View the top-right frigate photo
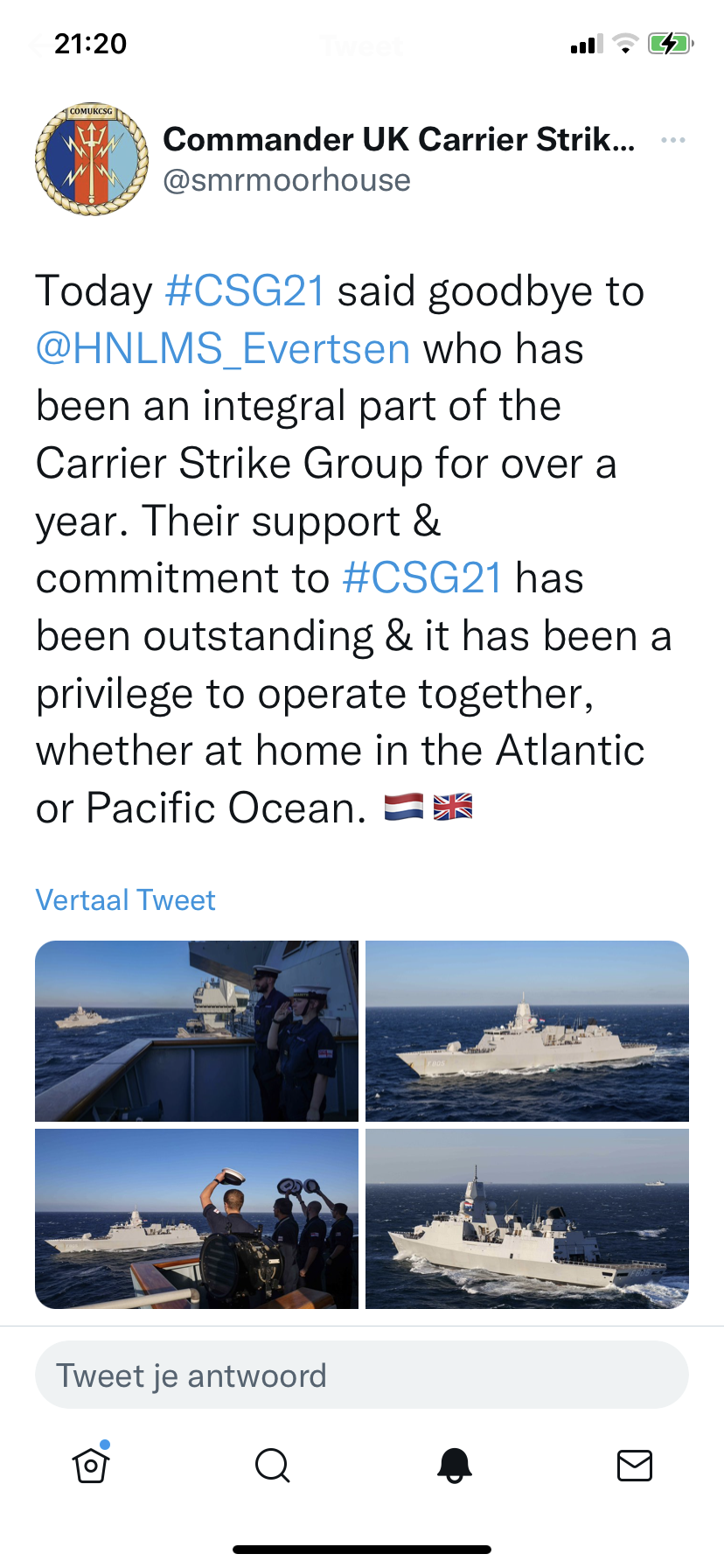The height and width of the screenshot is (1568, 724). [527, 1031]
